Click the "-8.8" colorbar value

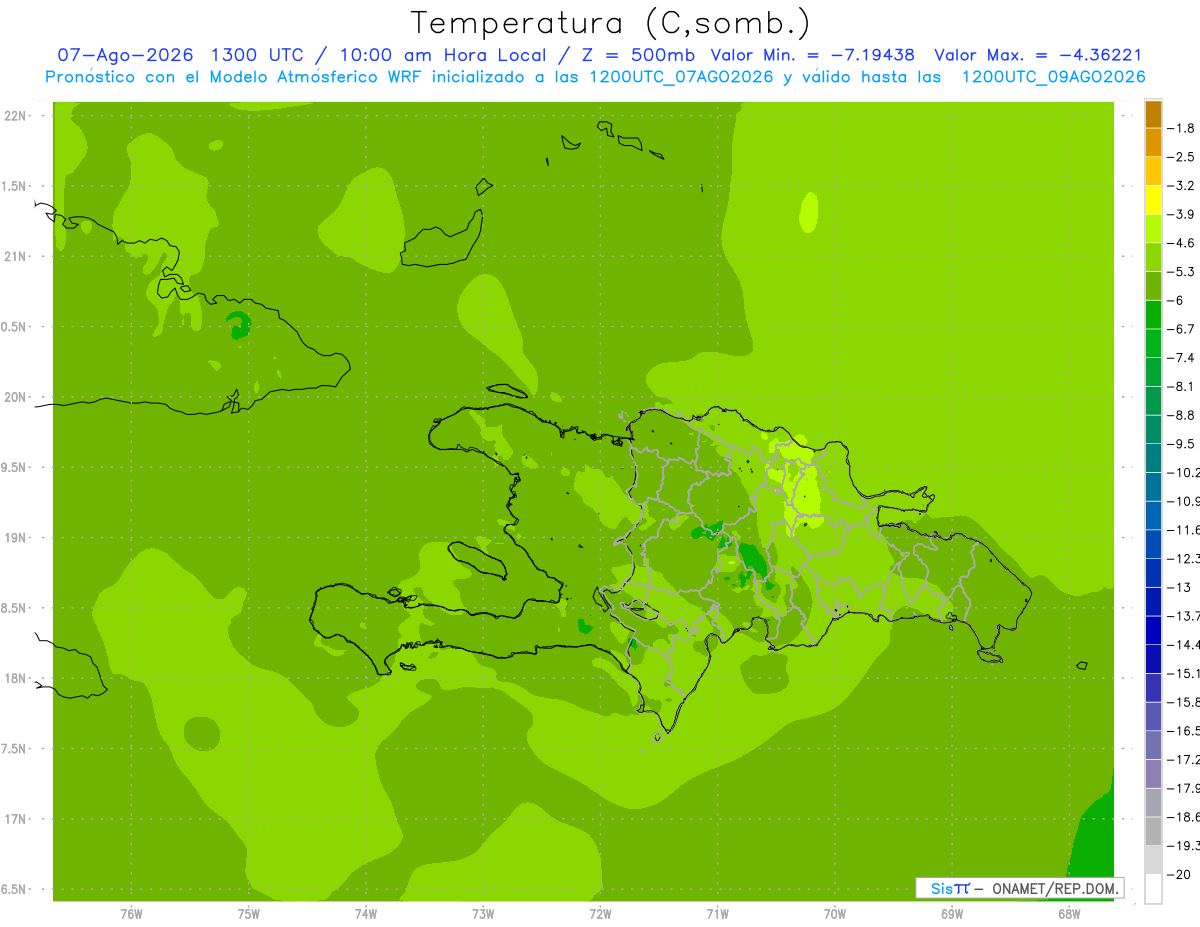click(x=1181, y=415)
